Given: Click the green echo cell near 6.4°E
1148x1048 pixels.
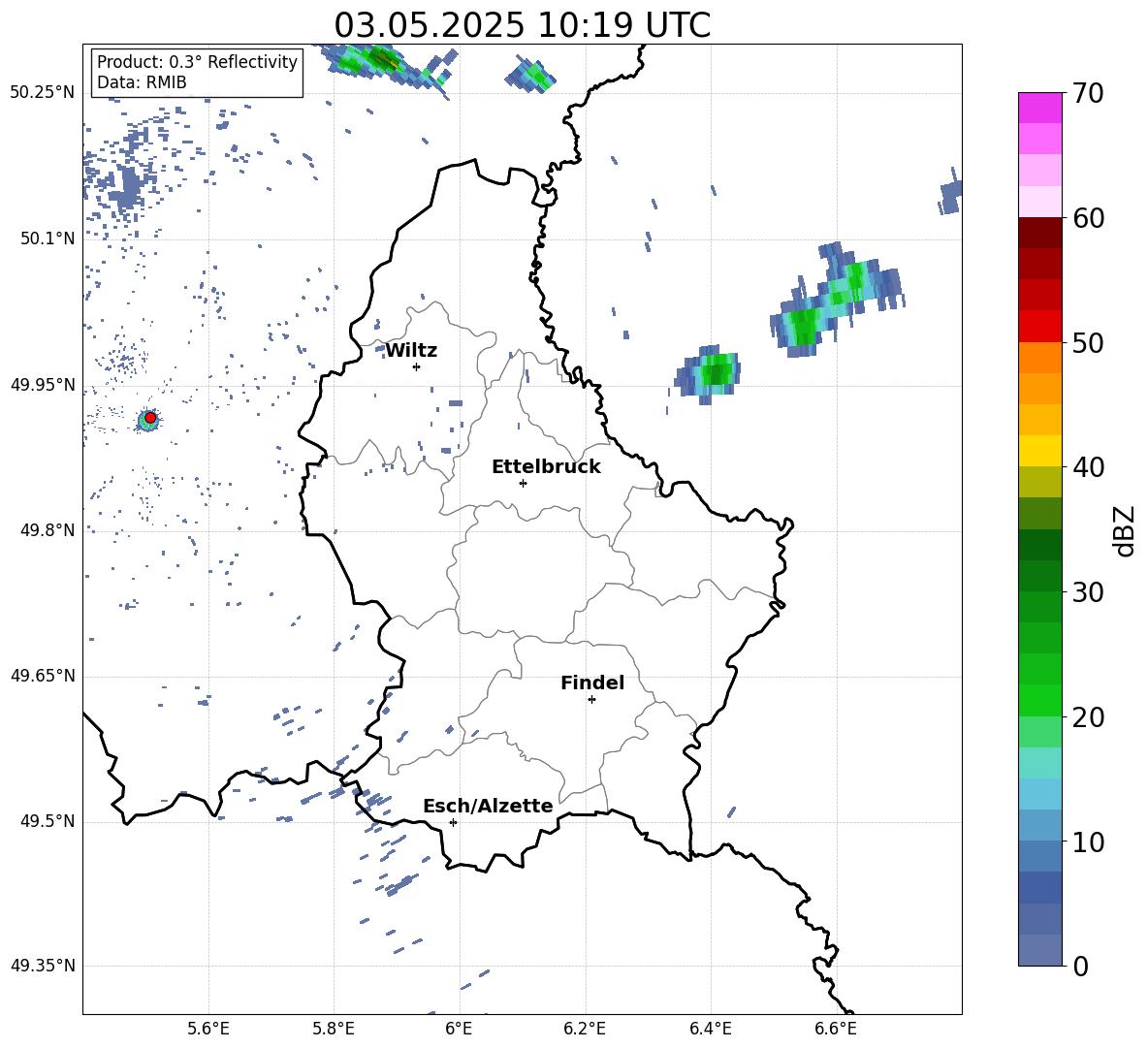Looking at the screenshot, I should 708,373.
